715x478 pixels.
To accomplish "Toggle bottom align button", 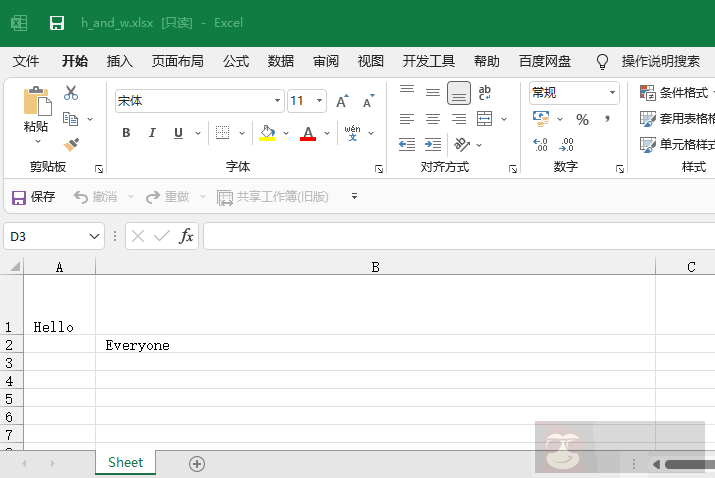I will [459, 93].
